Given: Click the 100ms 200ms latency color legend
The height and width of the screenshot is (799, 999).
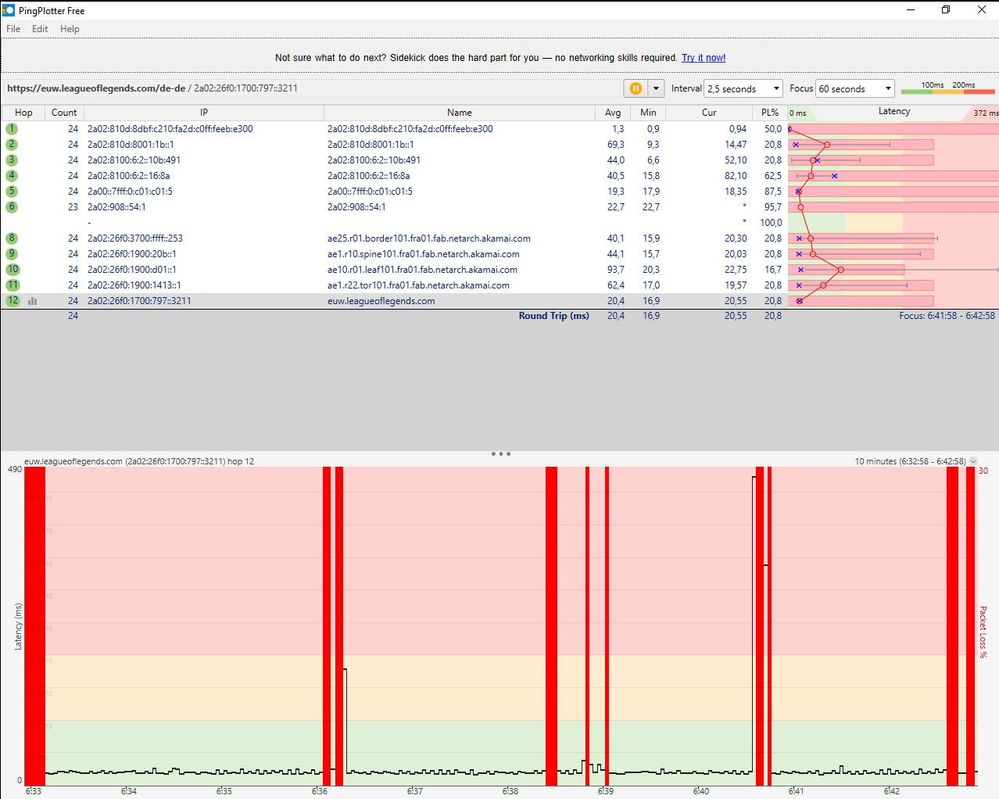Looking at the screenshot, I should (947, 88).
